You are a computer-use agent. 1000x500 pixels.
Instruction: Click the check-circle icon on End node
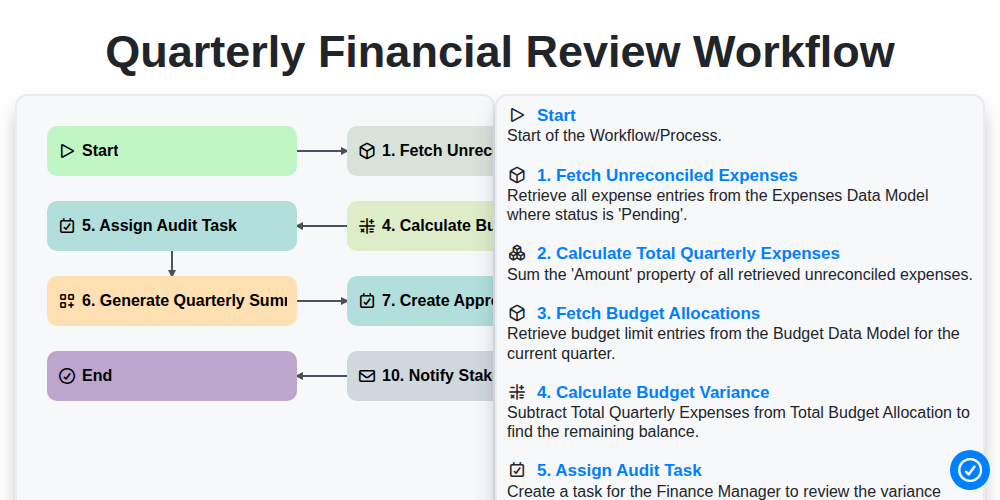[x=67, y=376]
